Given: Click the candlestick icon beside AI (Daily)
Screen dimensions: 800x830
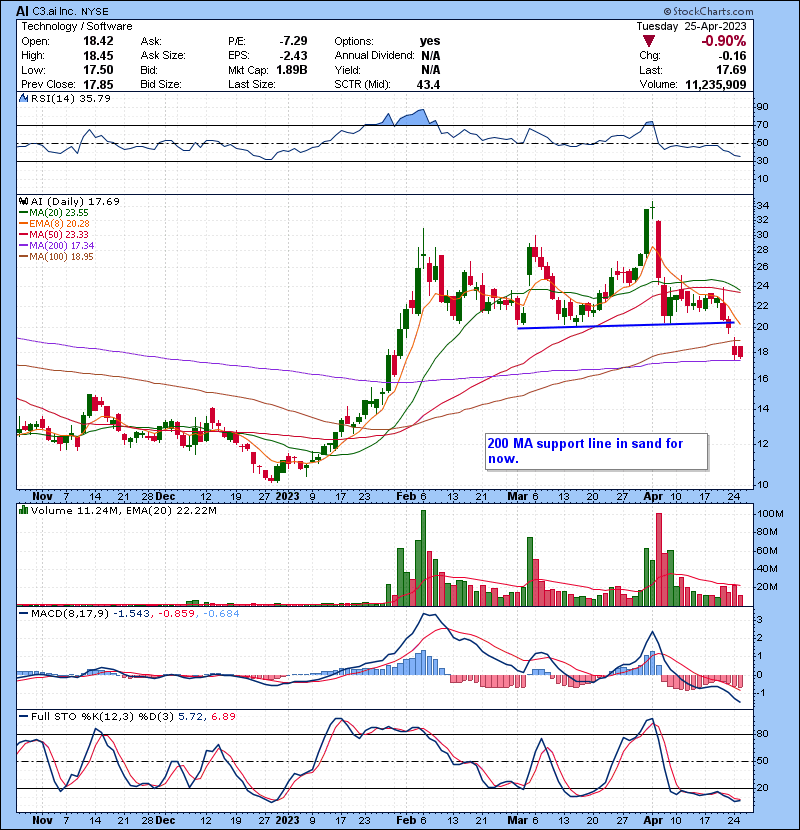Looking at the screenshot, I should [23, 202].
